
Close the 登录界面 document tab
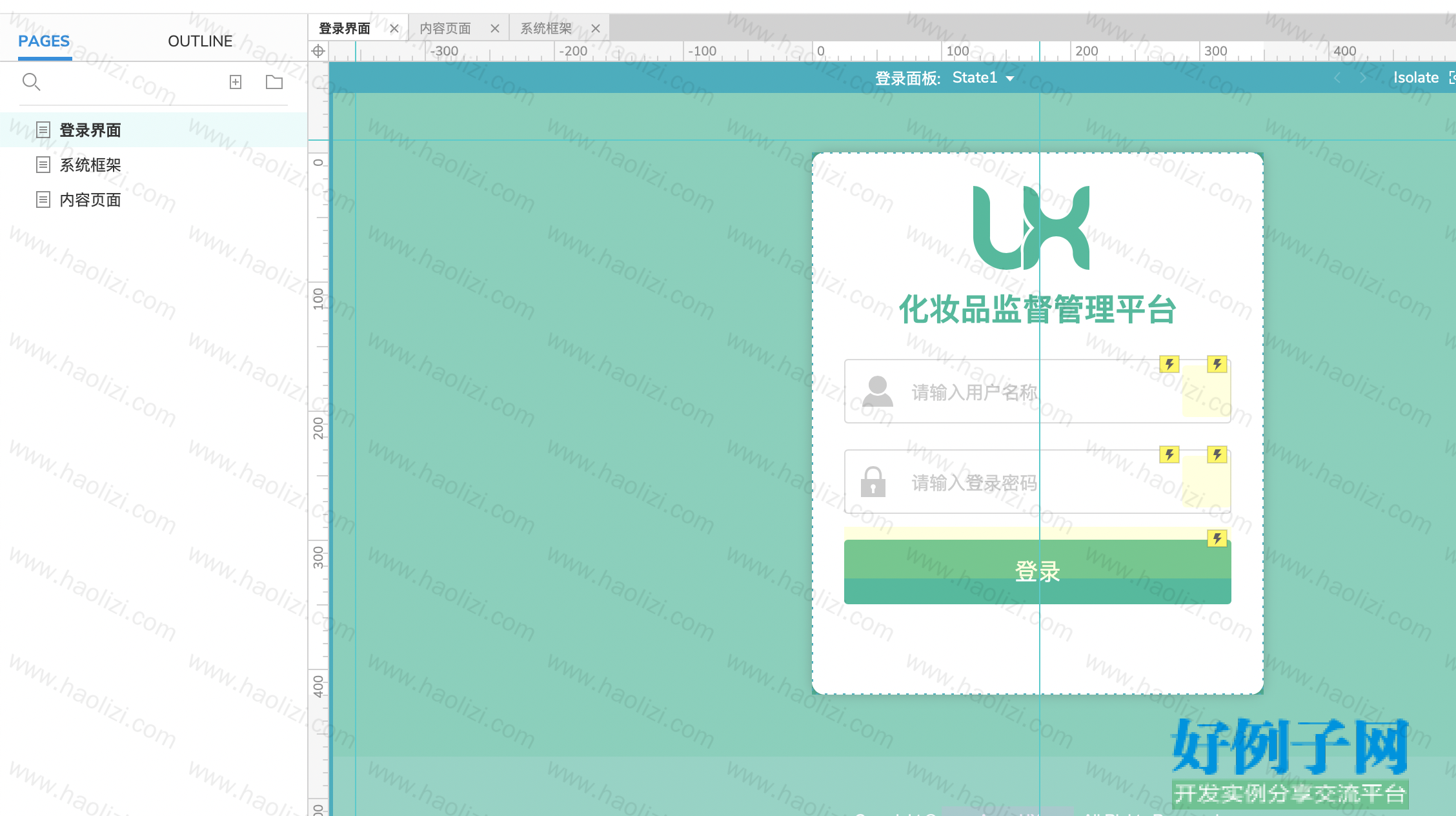(394, 28)
